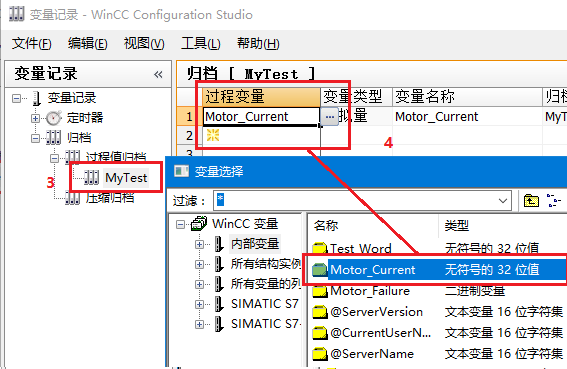Select 内部变量 in the variable tree
The height and width of the screenshot is (369, 567).
point(255,243)
